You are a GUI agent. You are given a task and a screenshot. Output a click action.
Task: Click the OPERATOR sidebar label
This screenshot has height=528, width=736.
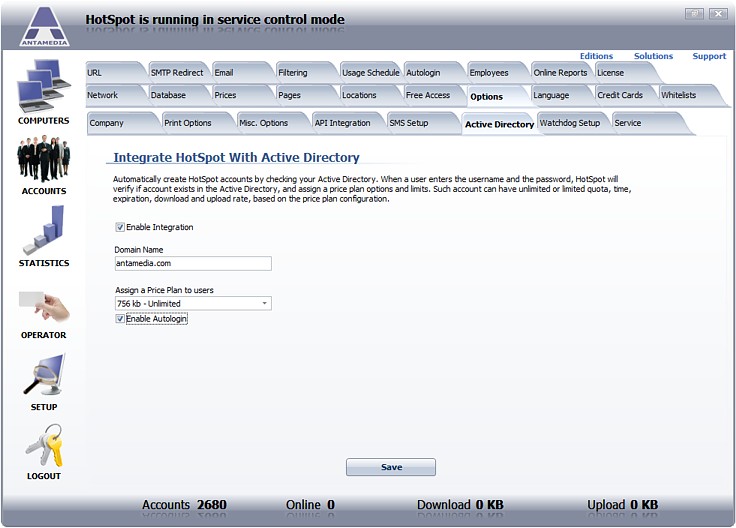click(x=44, y=335)
